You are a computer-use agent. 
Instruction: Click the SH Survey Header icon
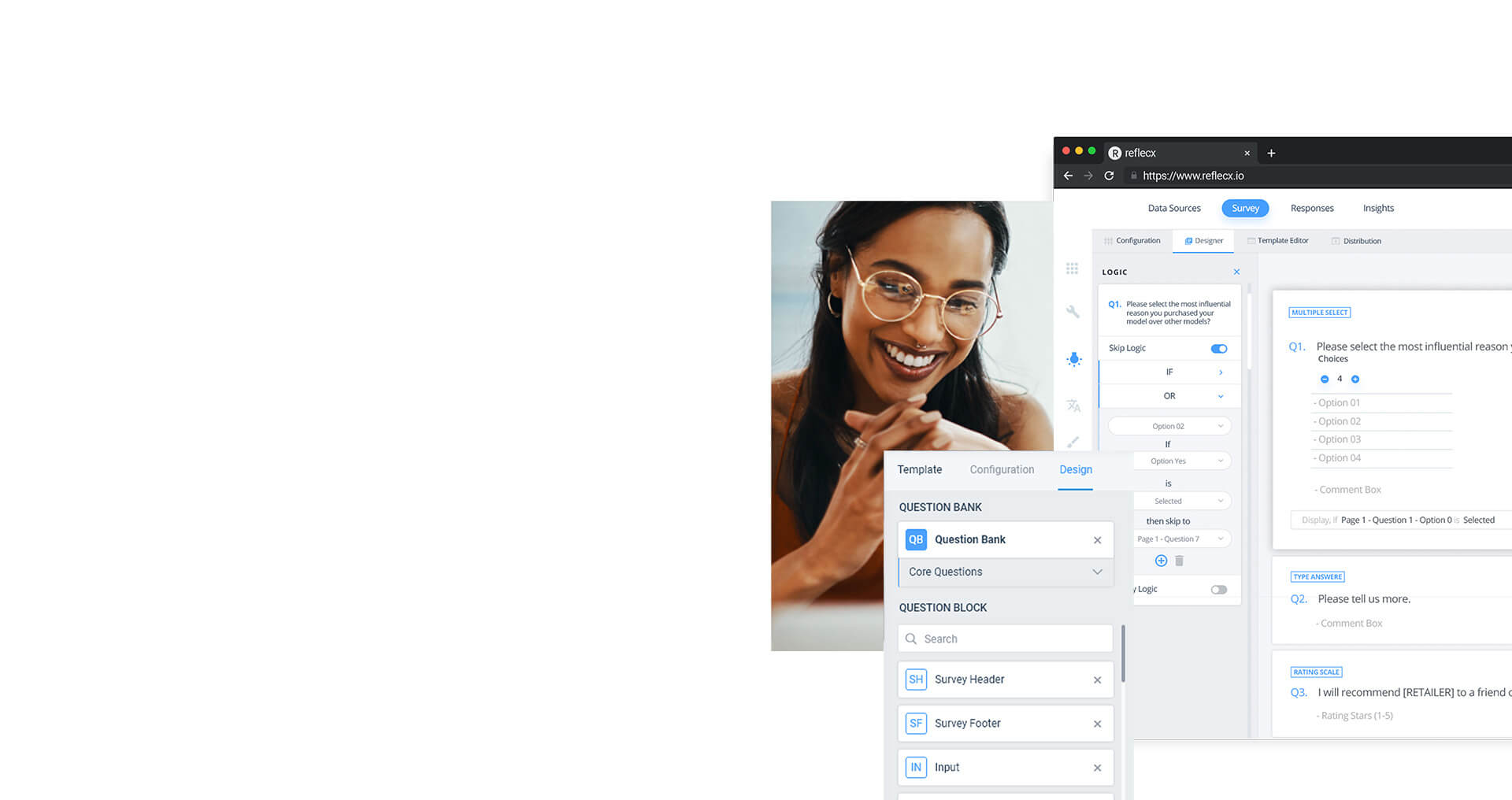[916, 680]
